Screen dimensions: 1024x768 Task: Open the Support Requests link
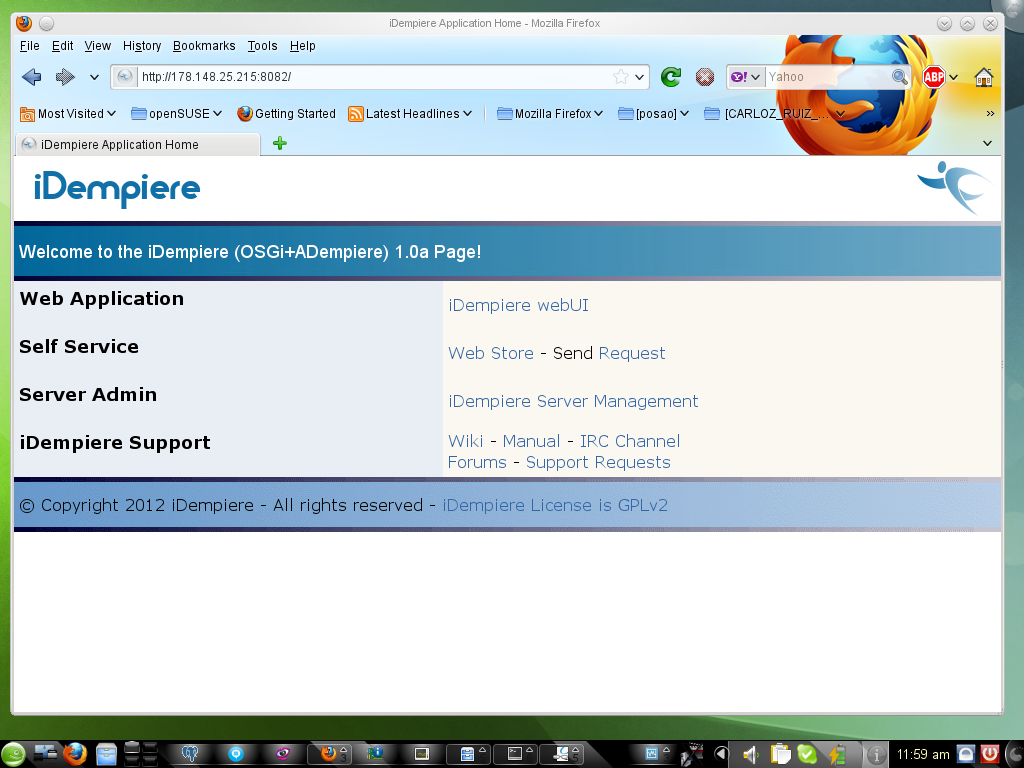(598, 462)
